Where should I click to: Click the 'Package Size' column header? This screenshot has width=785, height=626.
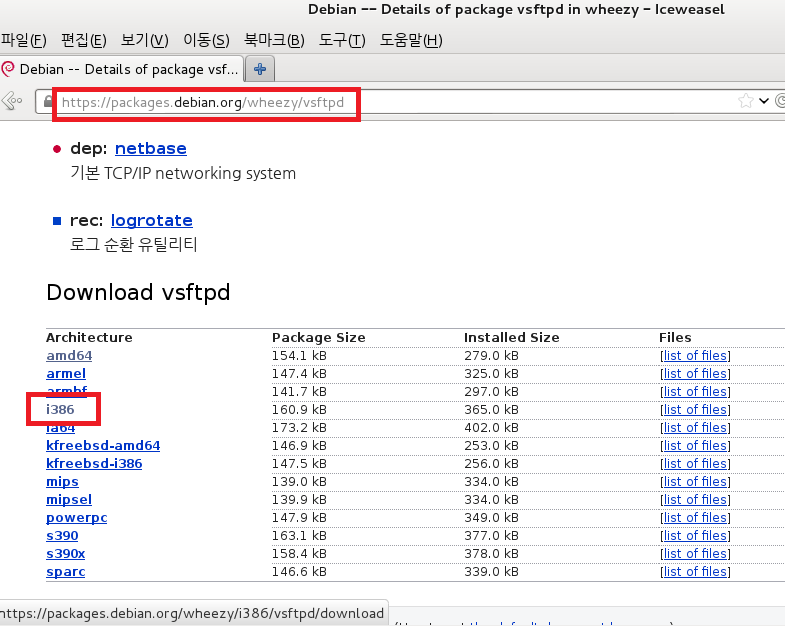318,338
